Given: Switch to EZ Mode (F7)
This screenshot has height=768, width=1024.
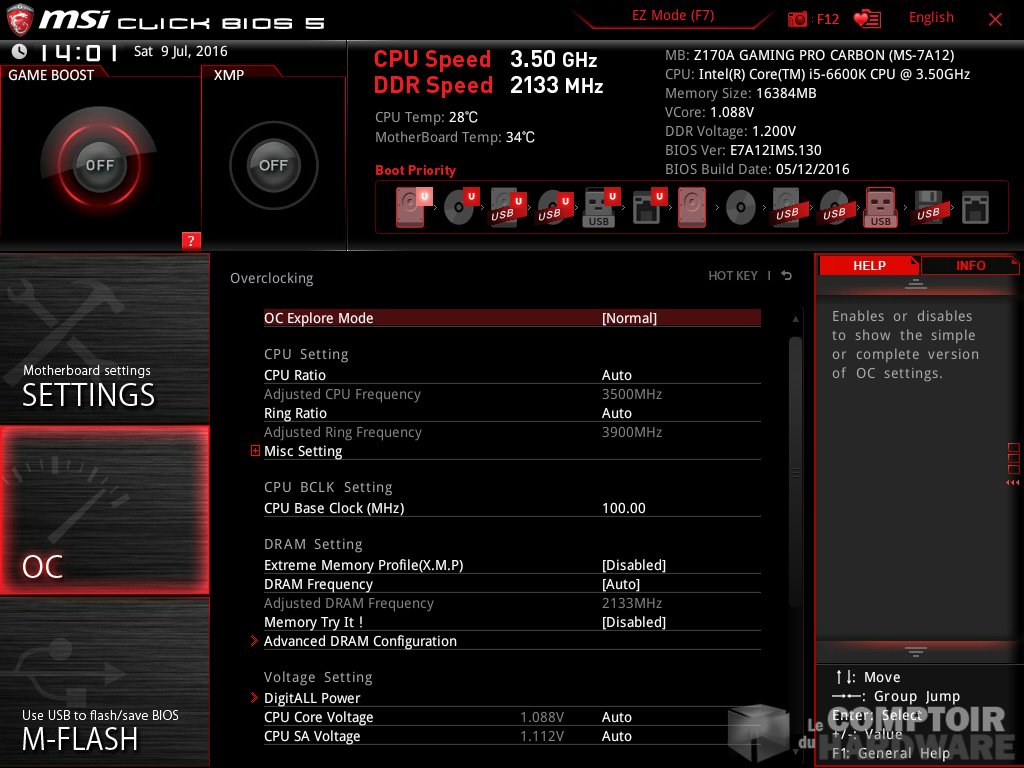Looking at the screenshot, I should click(x=673, y=16).
